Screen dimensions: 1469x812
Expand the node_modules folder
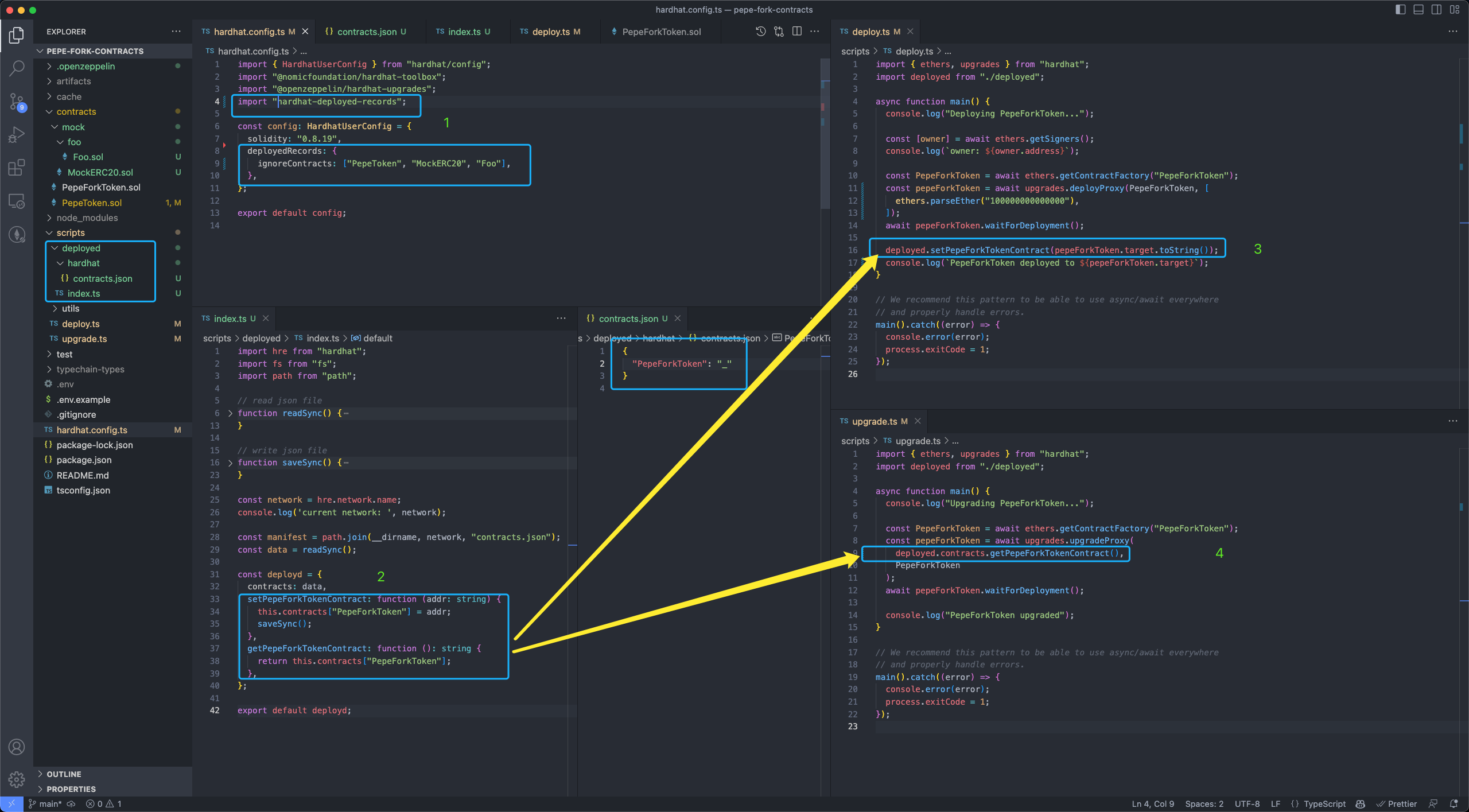[87, 217]
